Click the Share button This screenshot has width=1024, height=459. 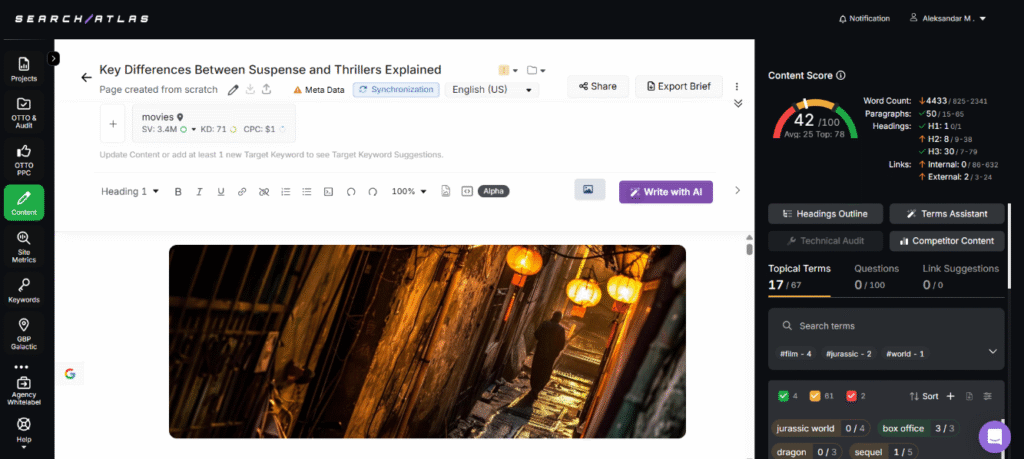(598, 86)
